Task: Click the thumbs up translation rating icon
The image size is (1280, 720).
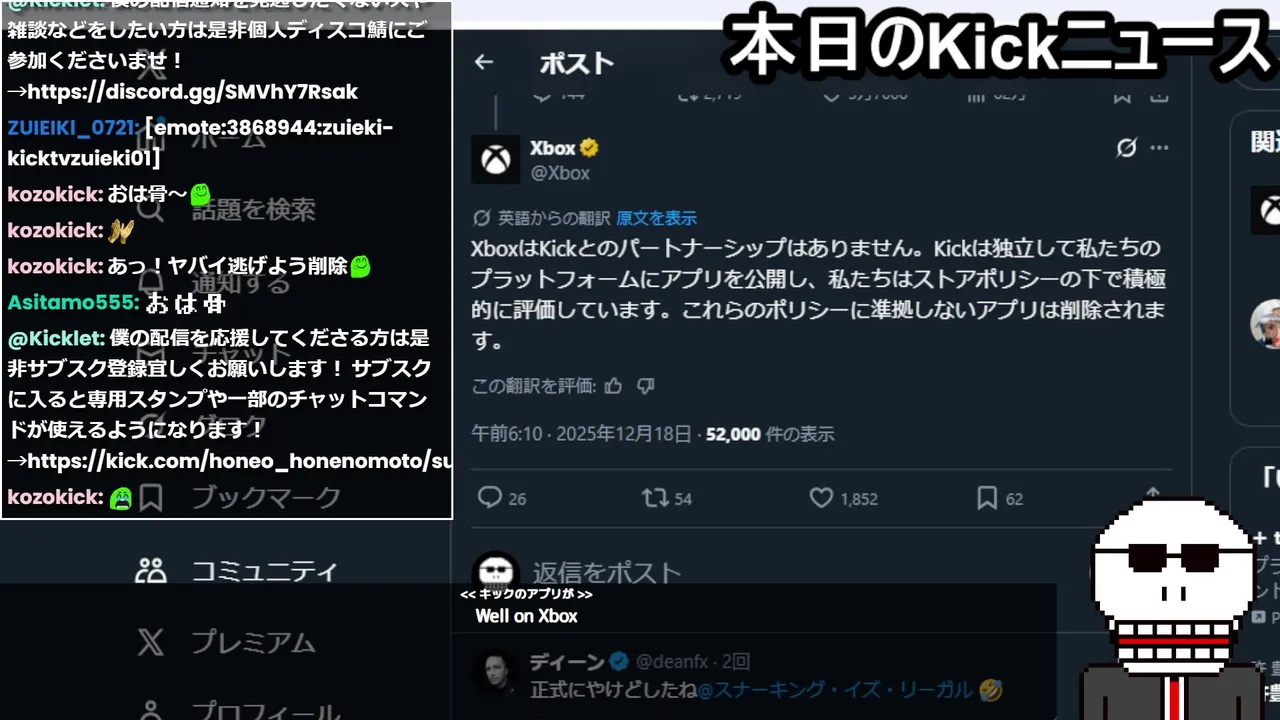Action: (x=613, y=386)
